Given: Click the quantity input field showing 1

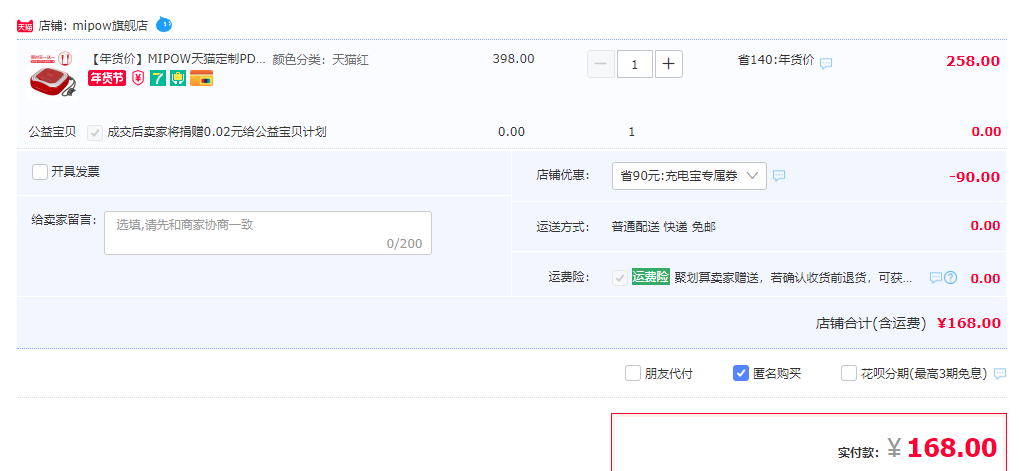Looking at the screenshot, I should [x=634, y=64].
